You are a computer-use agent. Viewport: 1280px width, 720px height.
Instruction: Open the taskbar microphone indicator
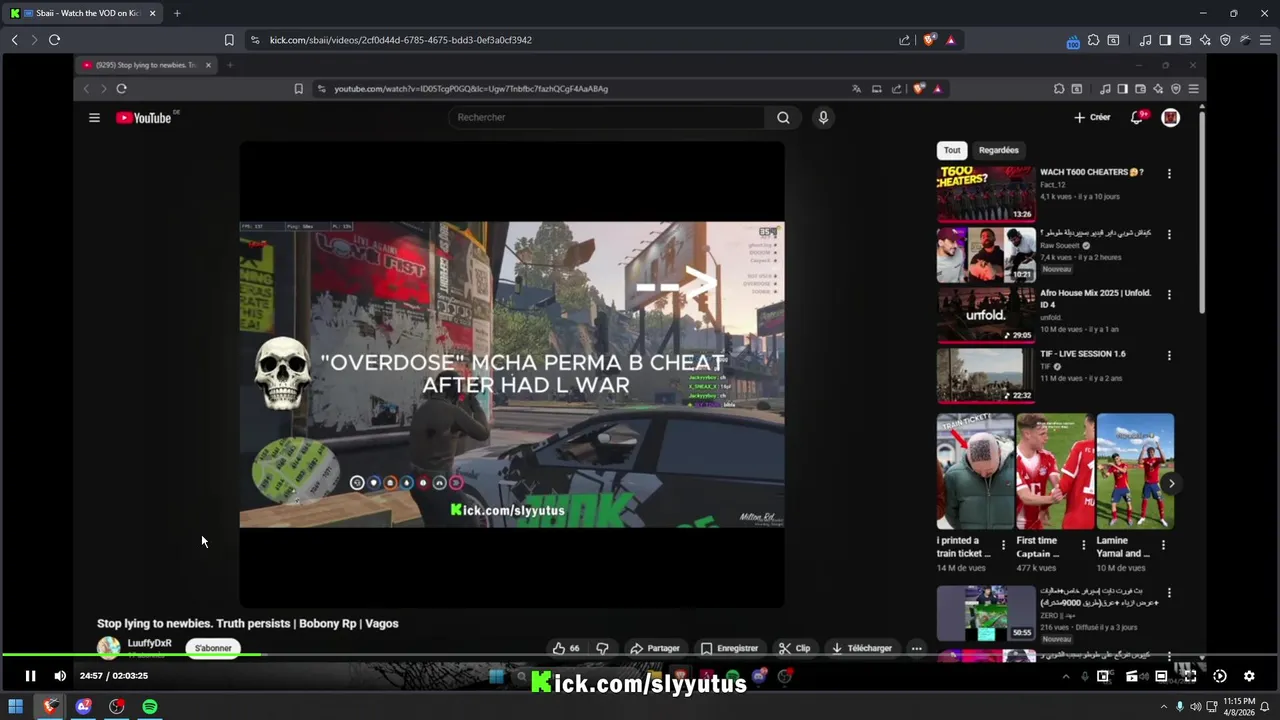1180,707
